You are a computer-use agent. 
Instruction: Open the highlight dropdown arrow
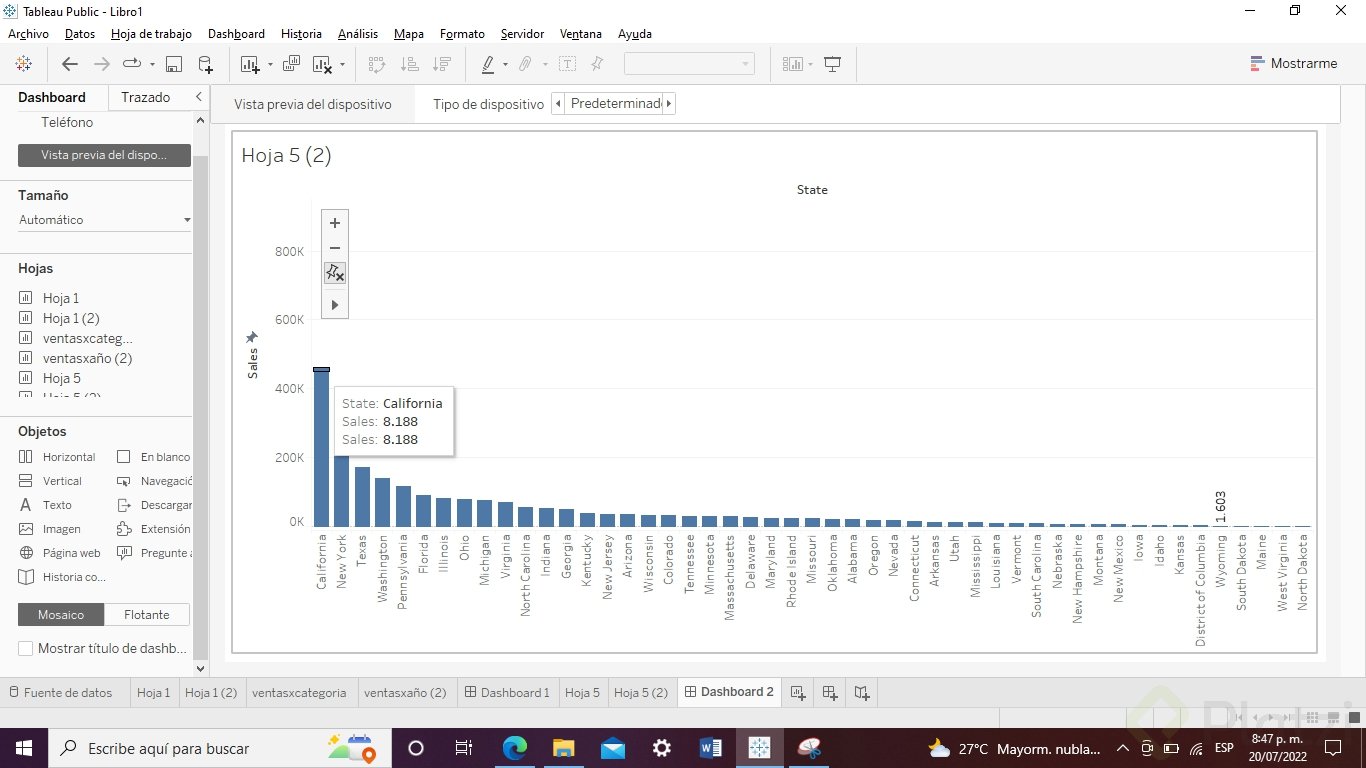click(x=505, y=64)
